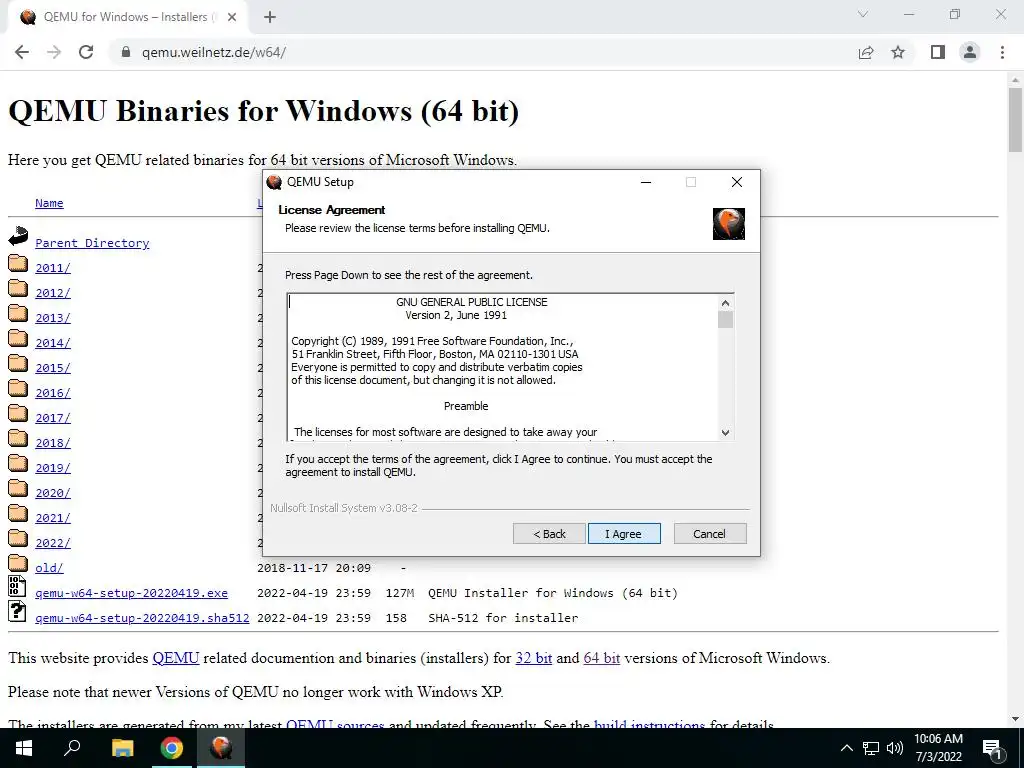
Task: Show hidden tray icons chevron
Action: point(846,748)
